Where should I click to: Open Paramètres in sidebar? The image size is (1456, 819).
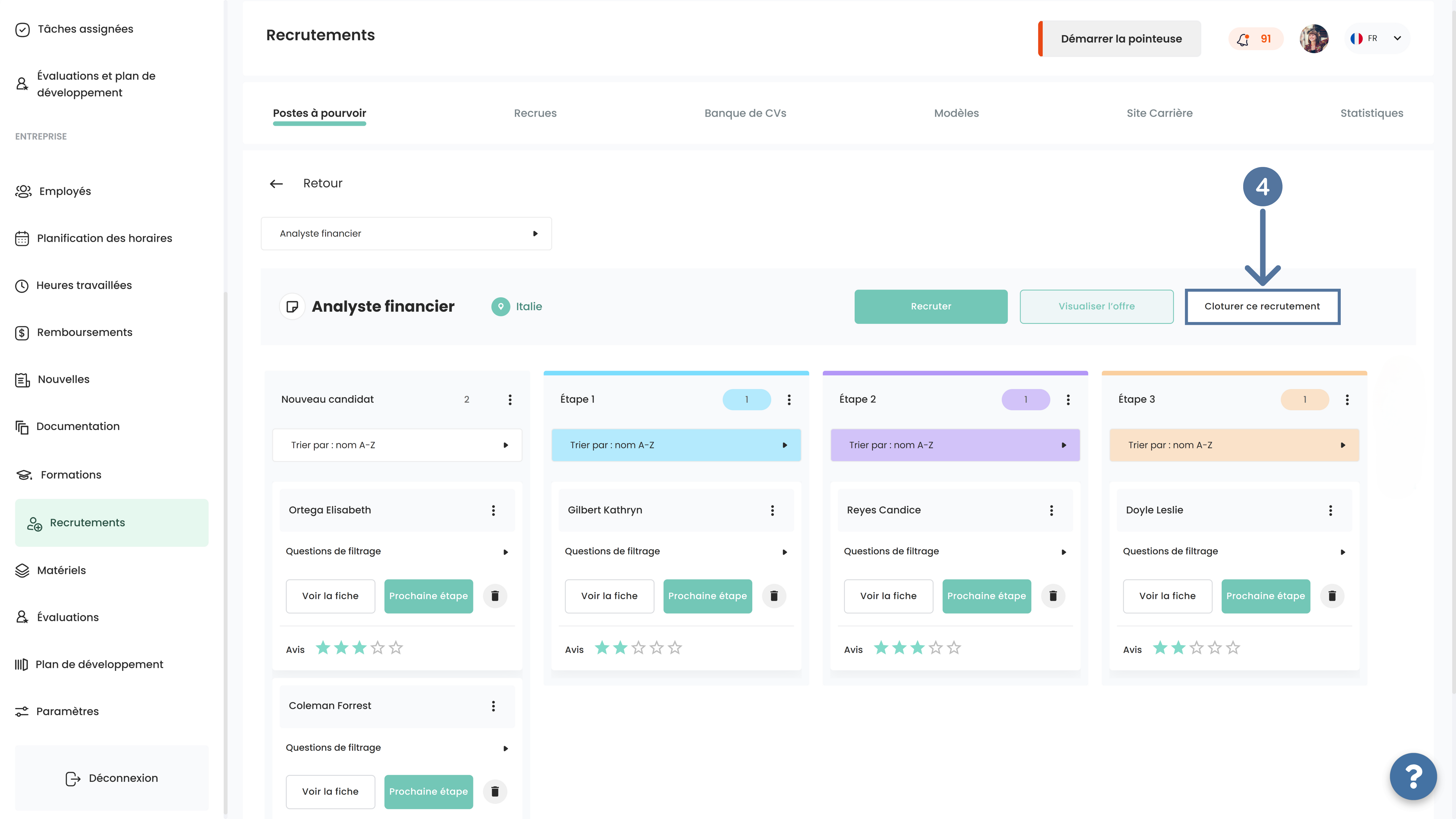(57, 711)
